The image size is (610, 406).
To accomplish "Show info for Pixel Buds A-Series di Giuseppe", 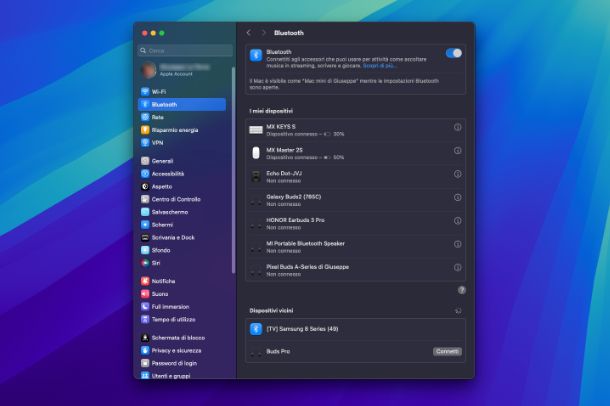I will 458,267.
